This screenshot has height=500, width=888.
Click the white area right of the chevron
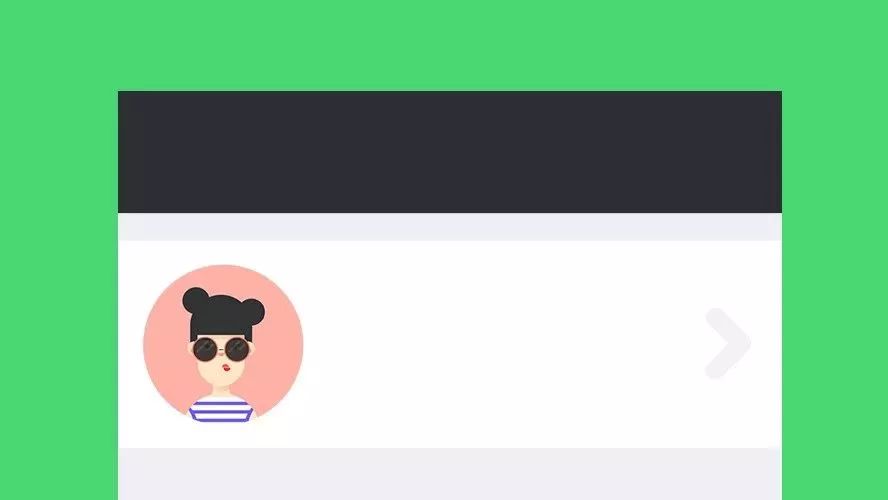[x=767, y=344]
